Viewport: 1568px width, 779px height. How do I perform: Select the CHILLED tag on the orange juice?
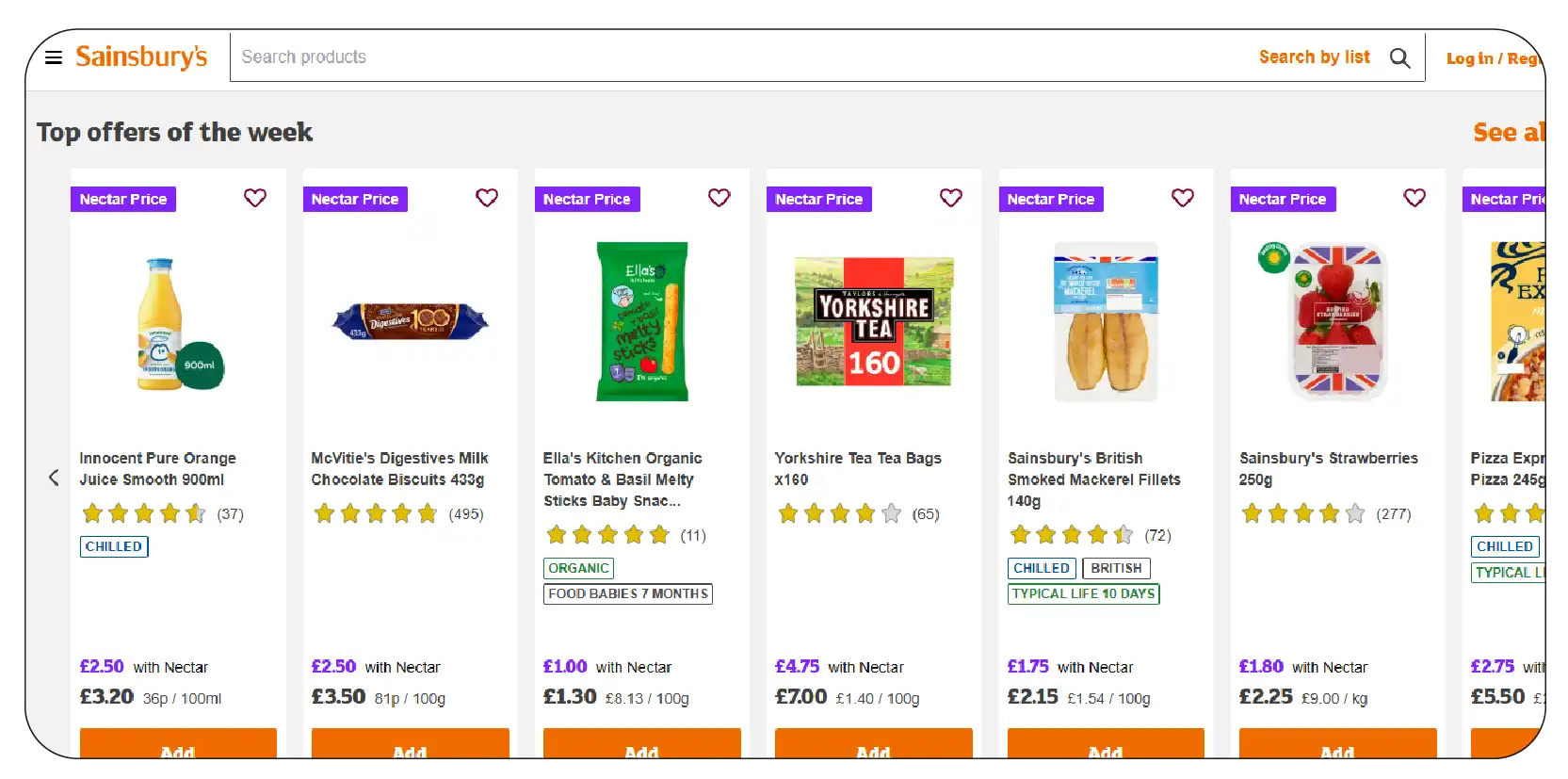pyautogui.click(x=113, y=546)
